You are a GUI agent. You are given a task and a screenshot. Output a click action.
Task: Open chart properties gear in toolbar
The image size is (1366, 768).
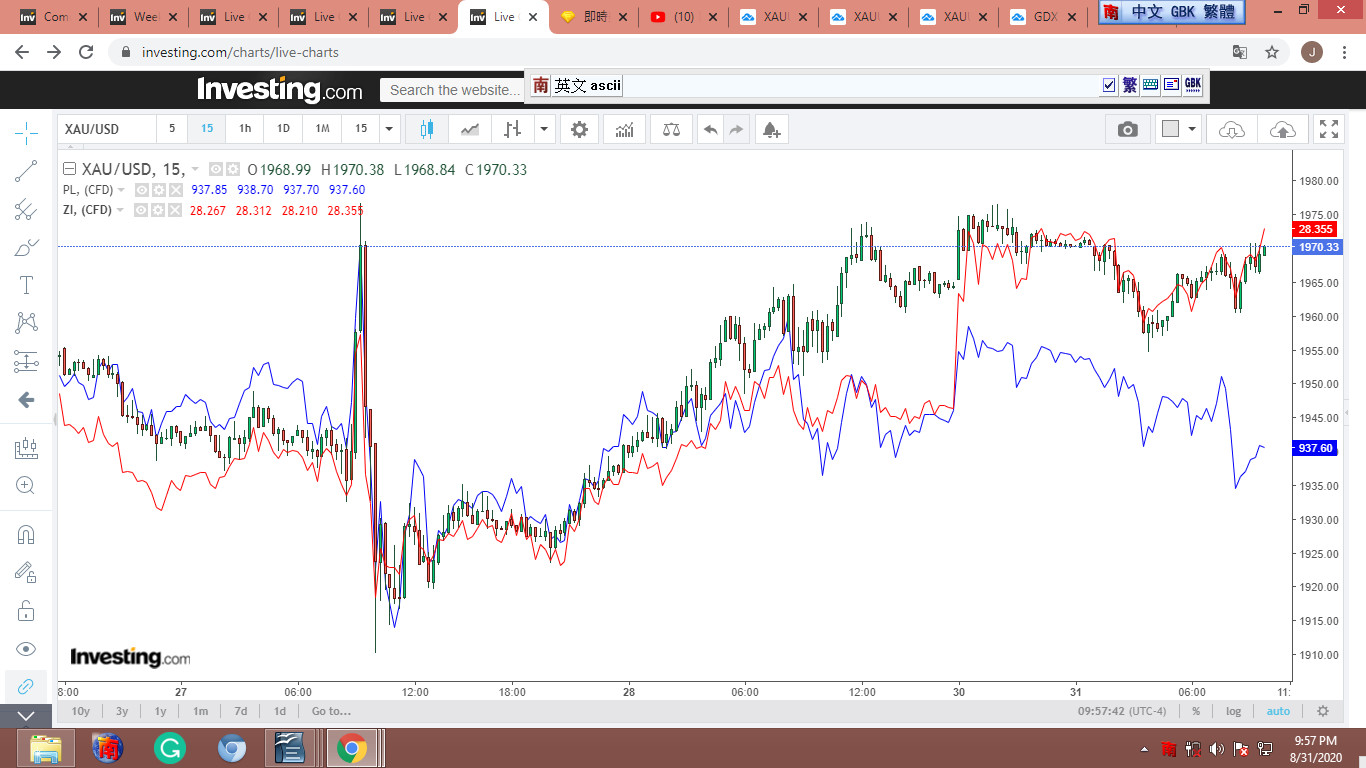point(579,129)
